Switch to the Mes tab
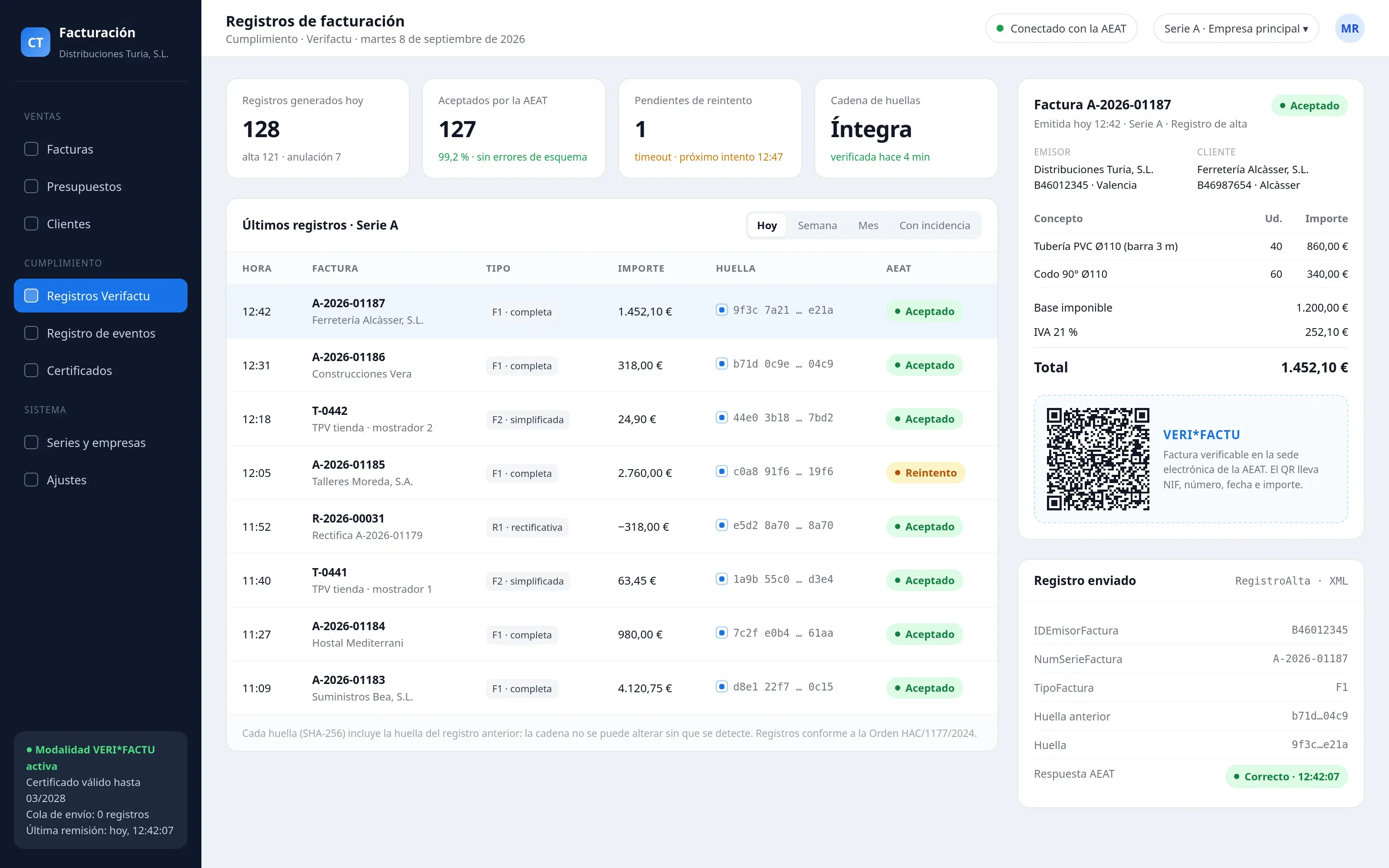The width and height of the screenshot is (1389, 868). click(x=868, y=226)
